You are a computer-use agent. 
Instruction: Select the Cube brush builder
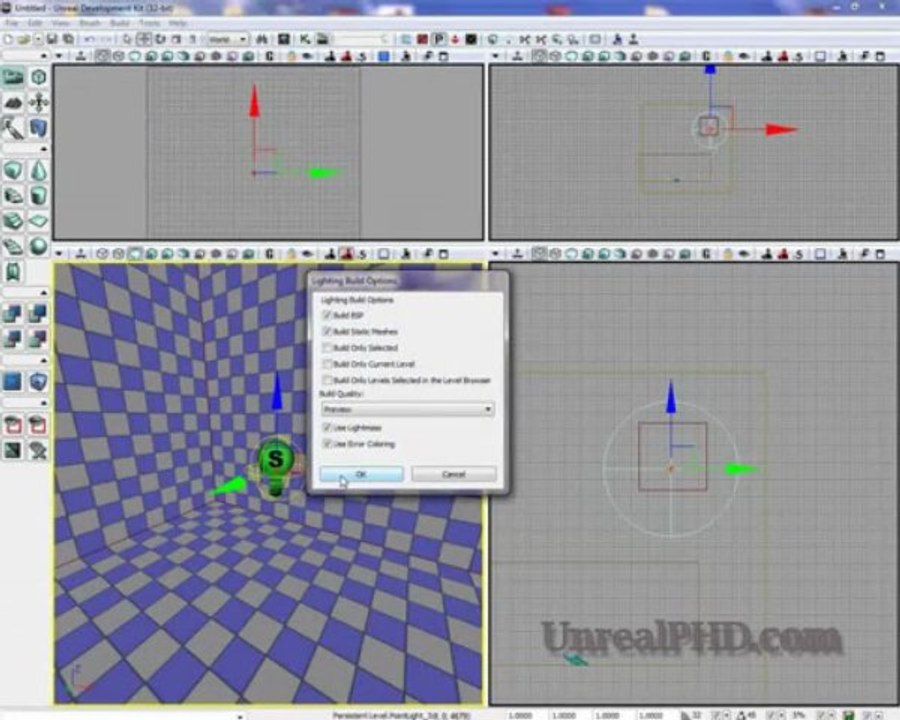[13, 171]
